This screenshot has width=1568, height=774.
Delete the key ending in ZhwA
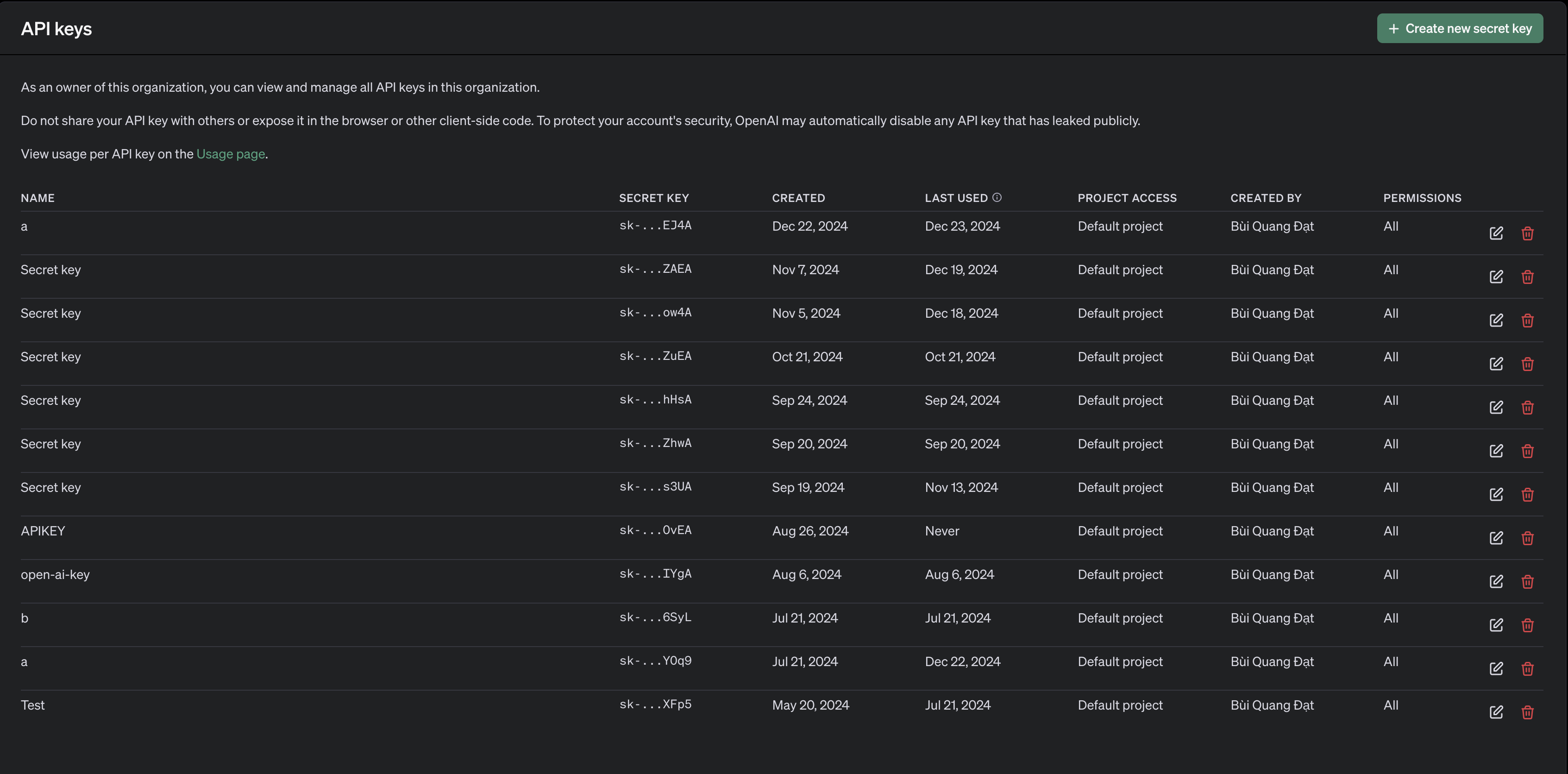tap(1527, 451)
